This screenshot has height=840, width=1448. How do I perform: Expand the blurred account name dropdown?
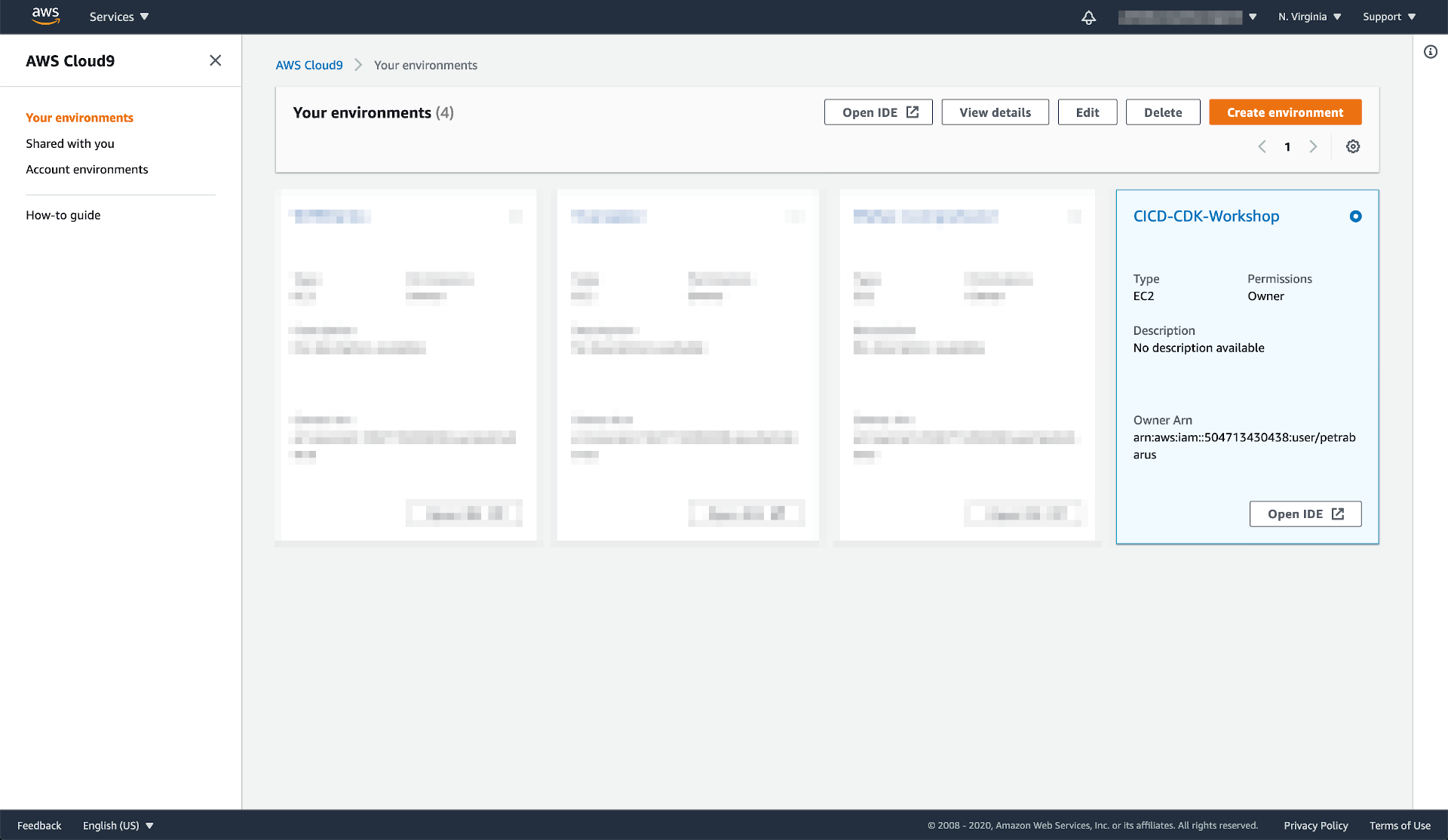(x=1187, y=17)
